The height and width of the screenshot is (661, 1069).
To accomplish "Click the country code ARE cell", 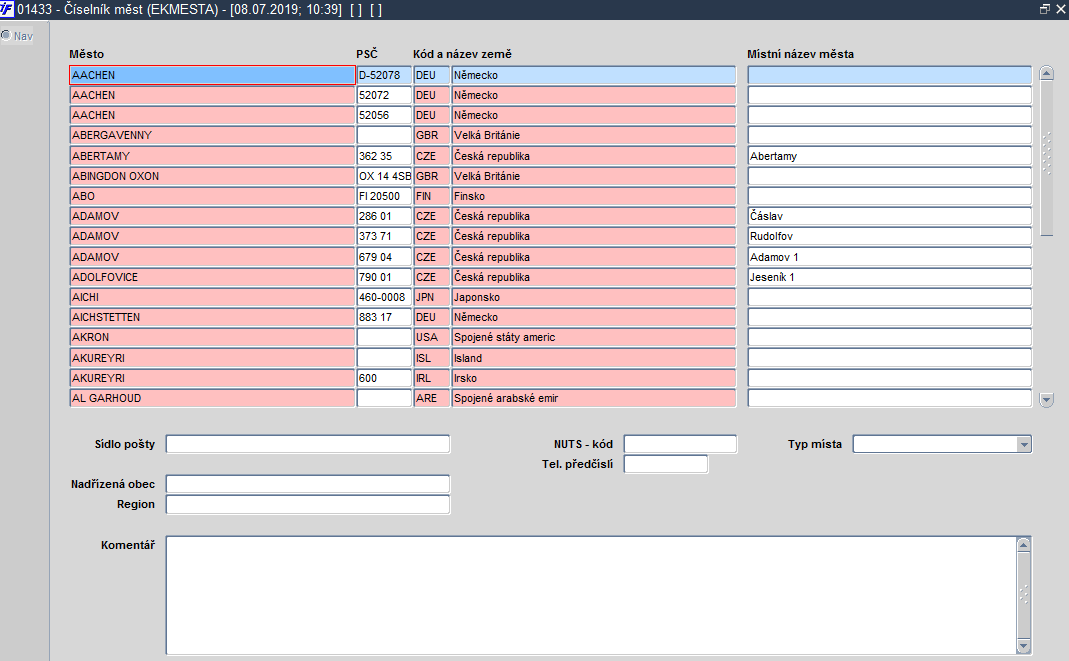I will coord(432,398).
